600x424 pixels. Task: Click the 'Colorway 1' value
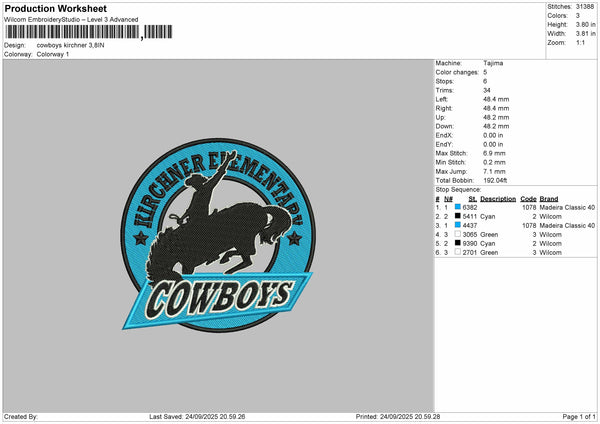click(53, 54)
